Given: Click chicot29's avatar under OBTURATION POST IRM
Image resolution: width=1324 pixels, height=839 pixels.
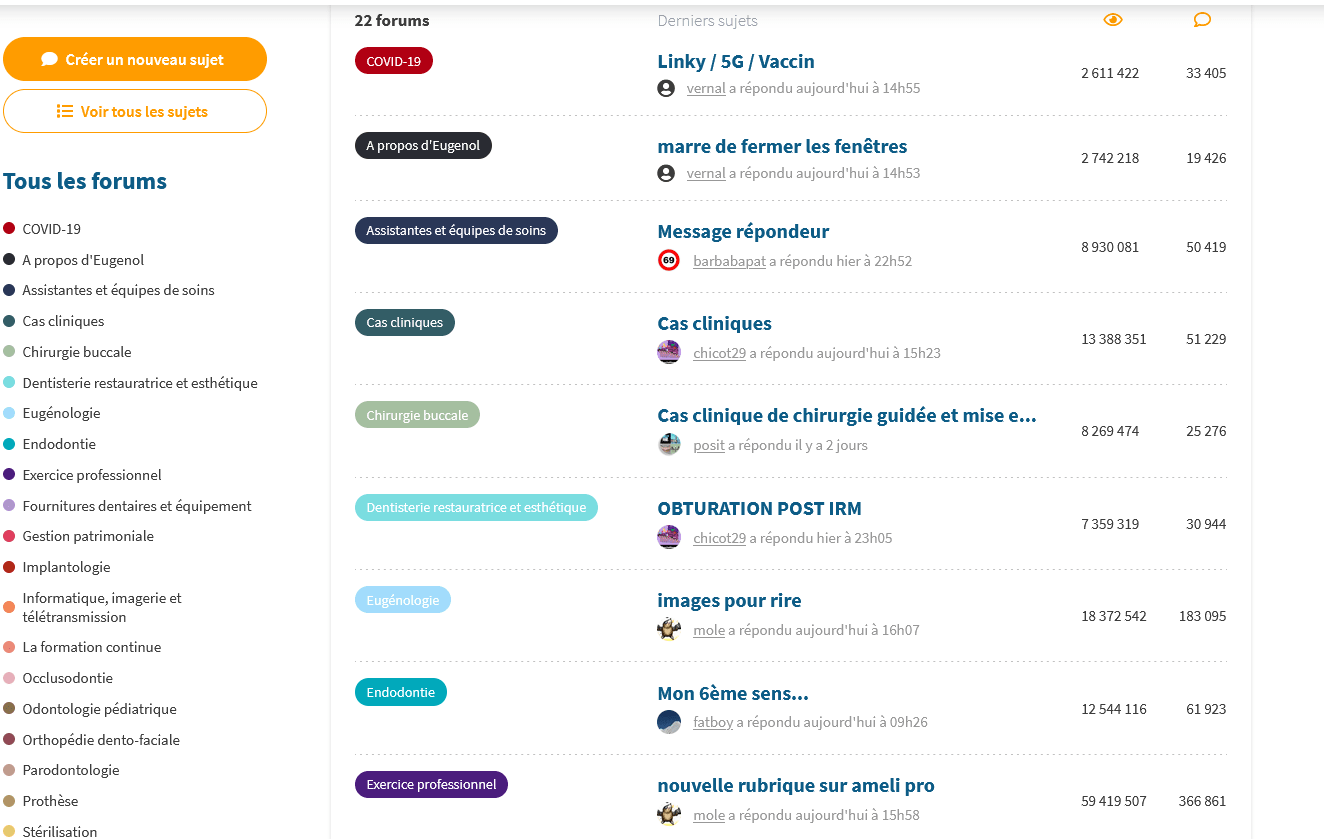Looking at the screenshot, I should (x=669, y=538).
